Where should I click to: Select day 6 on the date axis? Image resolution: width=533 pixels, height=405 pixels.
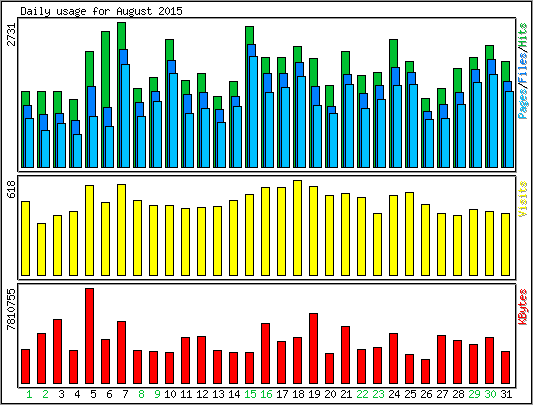109,394
